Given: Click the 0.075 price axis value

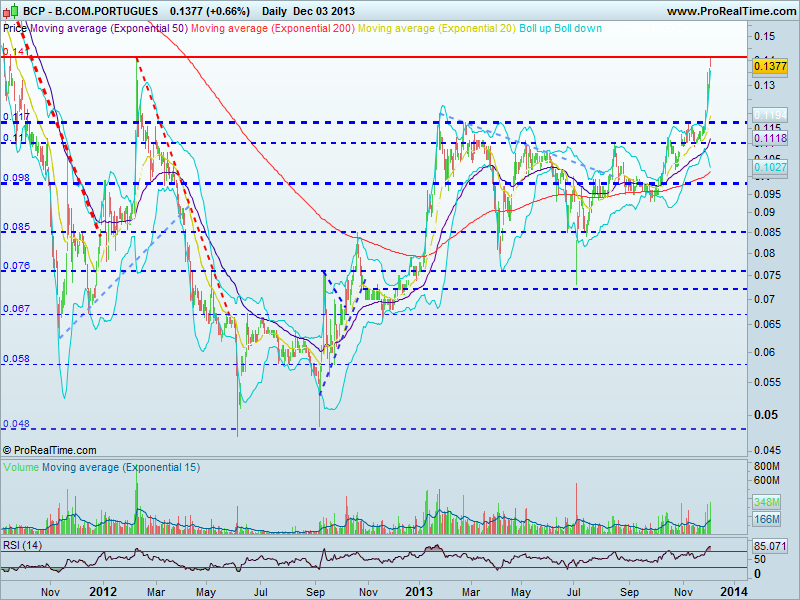Looking at the screenshot, I should pos(767,275).
